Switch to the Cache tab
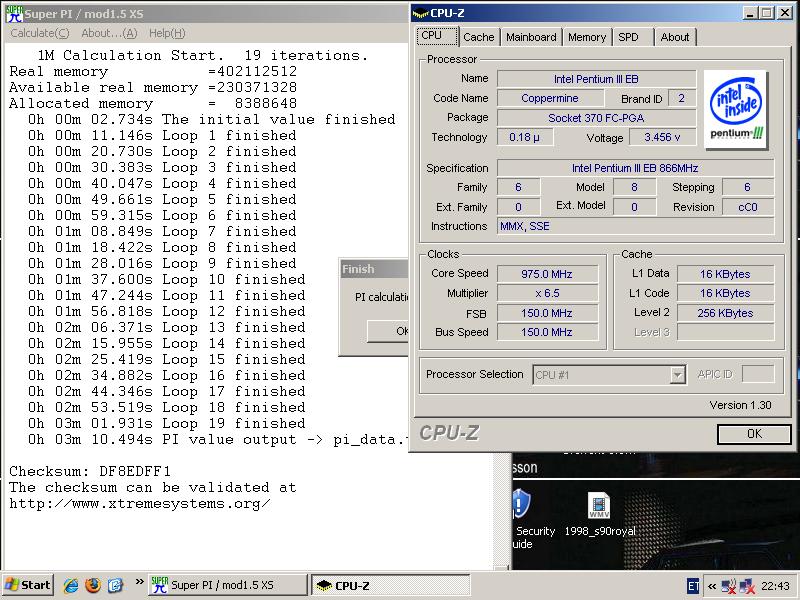The width and height of the screenshot is (800, 600). [x=479, y=37]
